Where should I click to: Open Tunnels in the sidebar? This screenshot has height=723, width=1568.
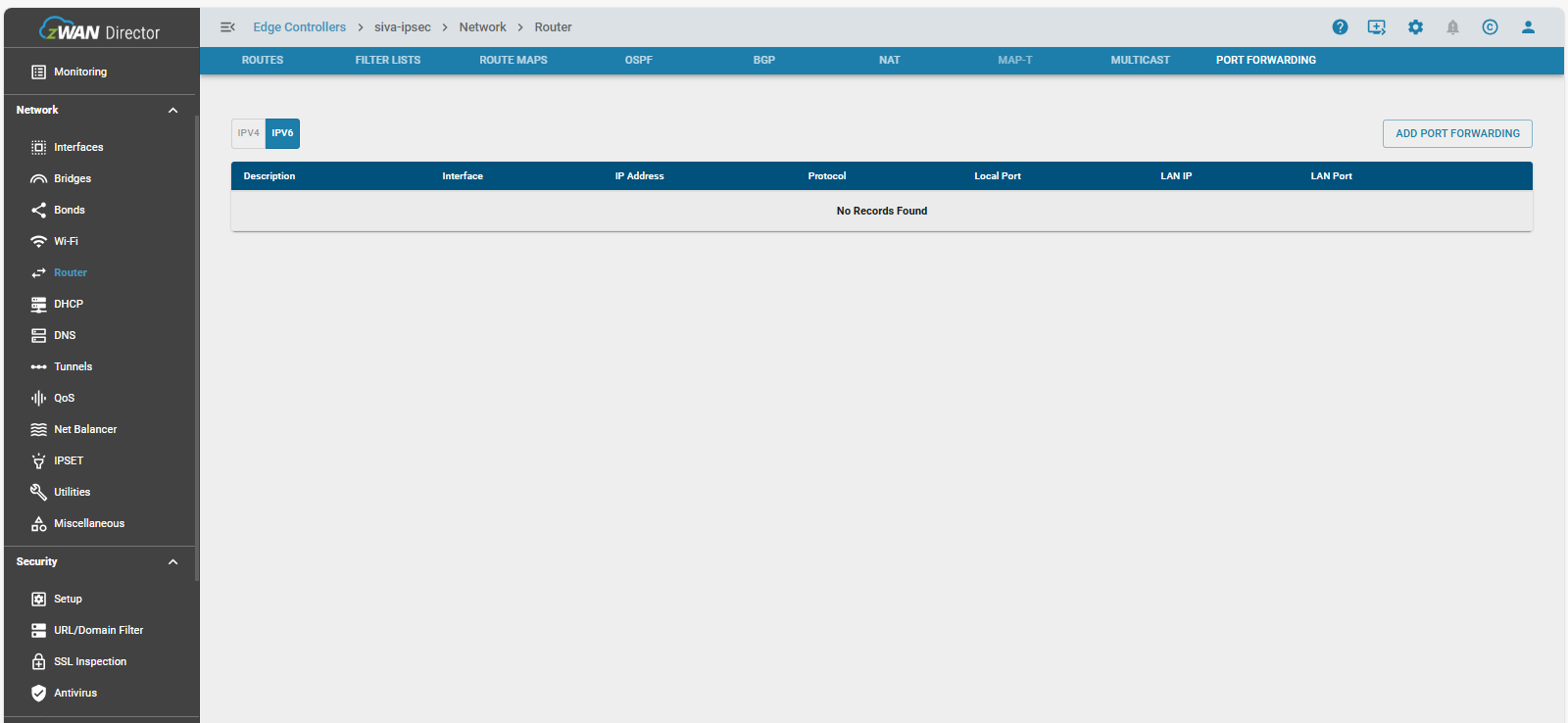point(73,366)
